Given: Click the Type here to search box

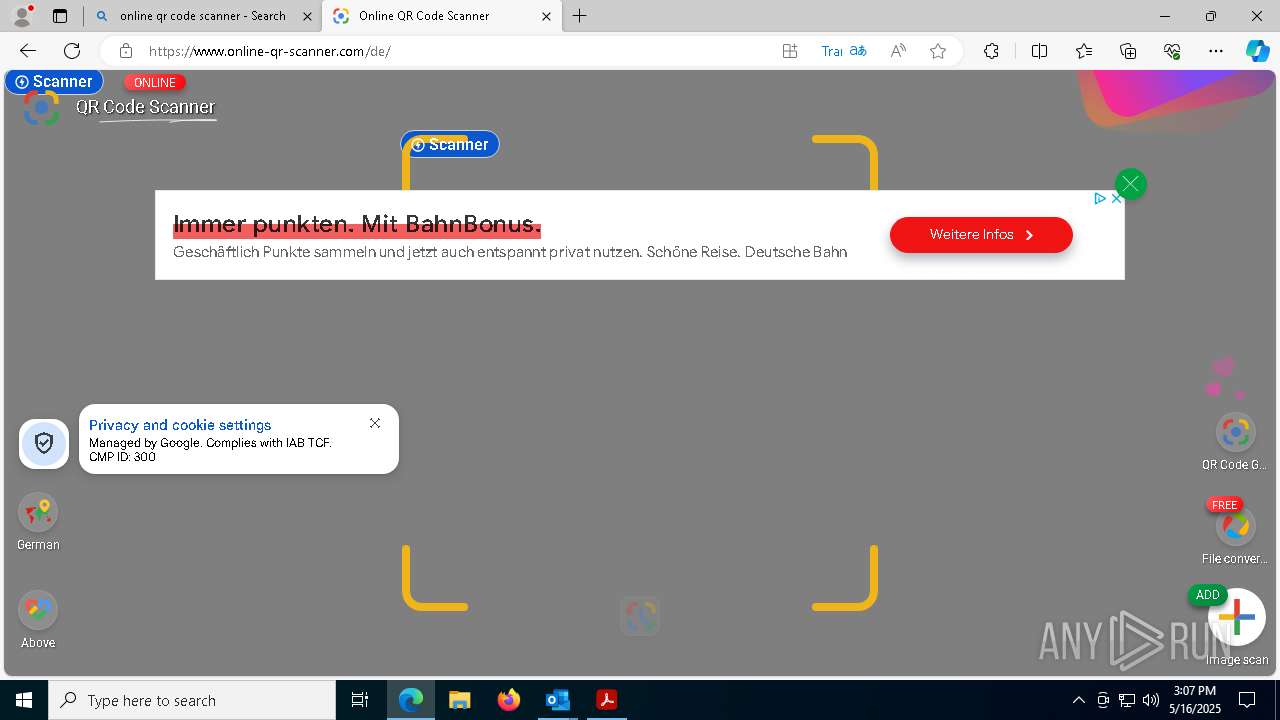Looking at the screenshot, I should (x=192, y=700).
